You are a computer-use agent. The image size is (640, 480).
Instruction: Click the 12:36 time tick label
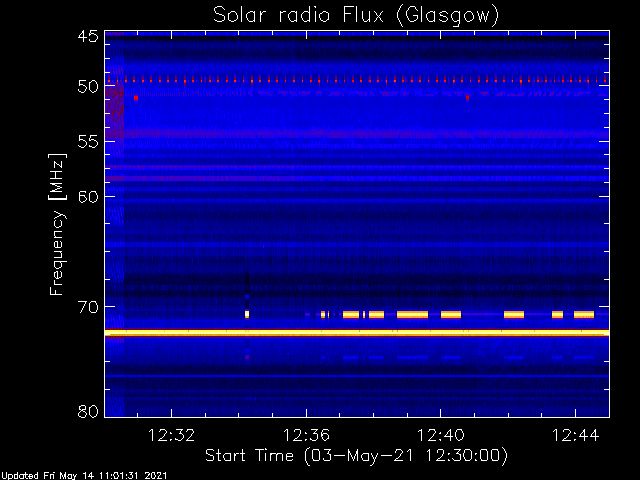306,435
